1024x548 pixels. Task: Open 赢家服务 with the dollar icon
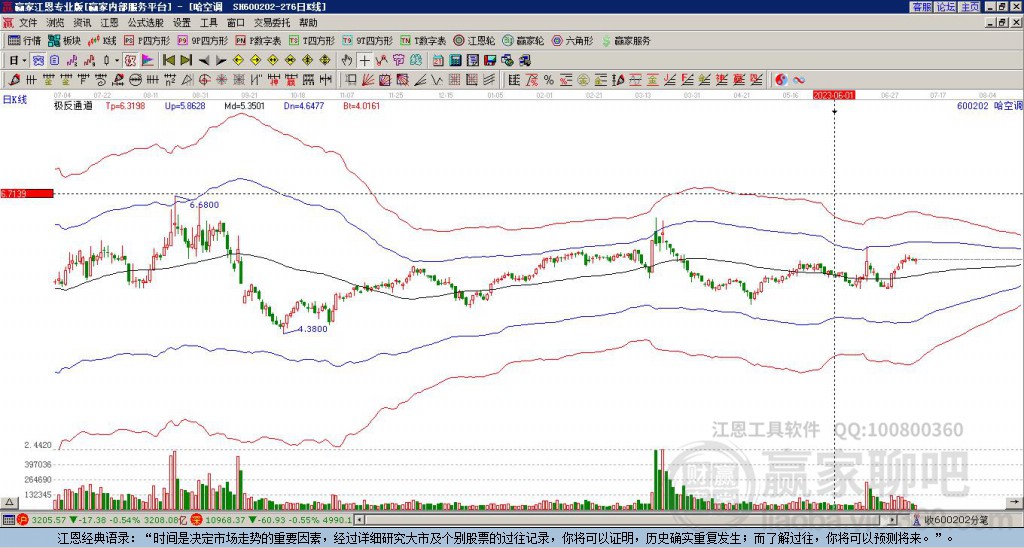626,40
